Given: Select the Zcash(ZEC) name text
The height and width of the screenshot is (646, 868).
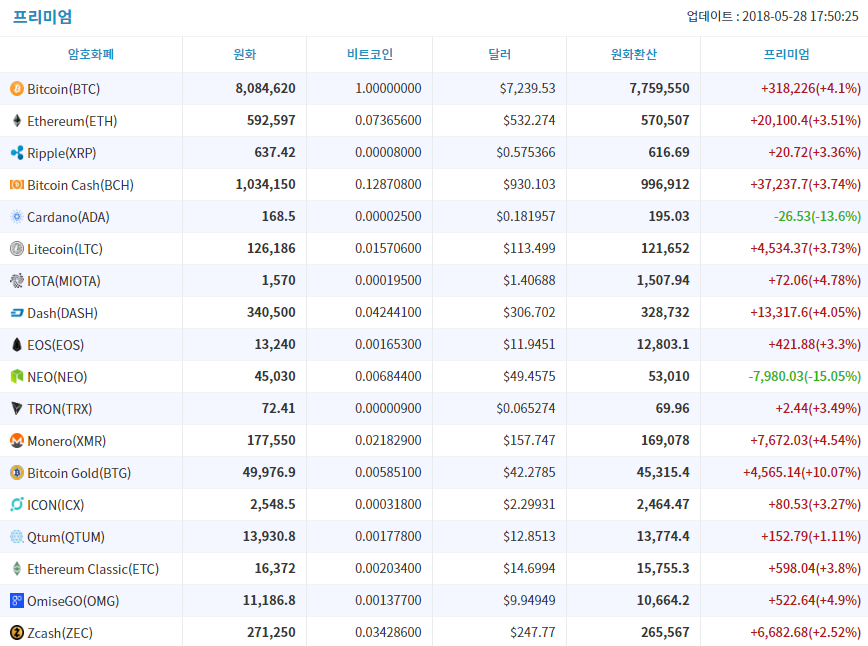Looking at the screenshot, I should click(x=60, y=633).
